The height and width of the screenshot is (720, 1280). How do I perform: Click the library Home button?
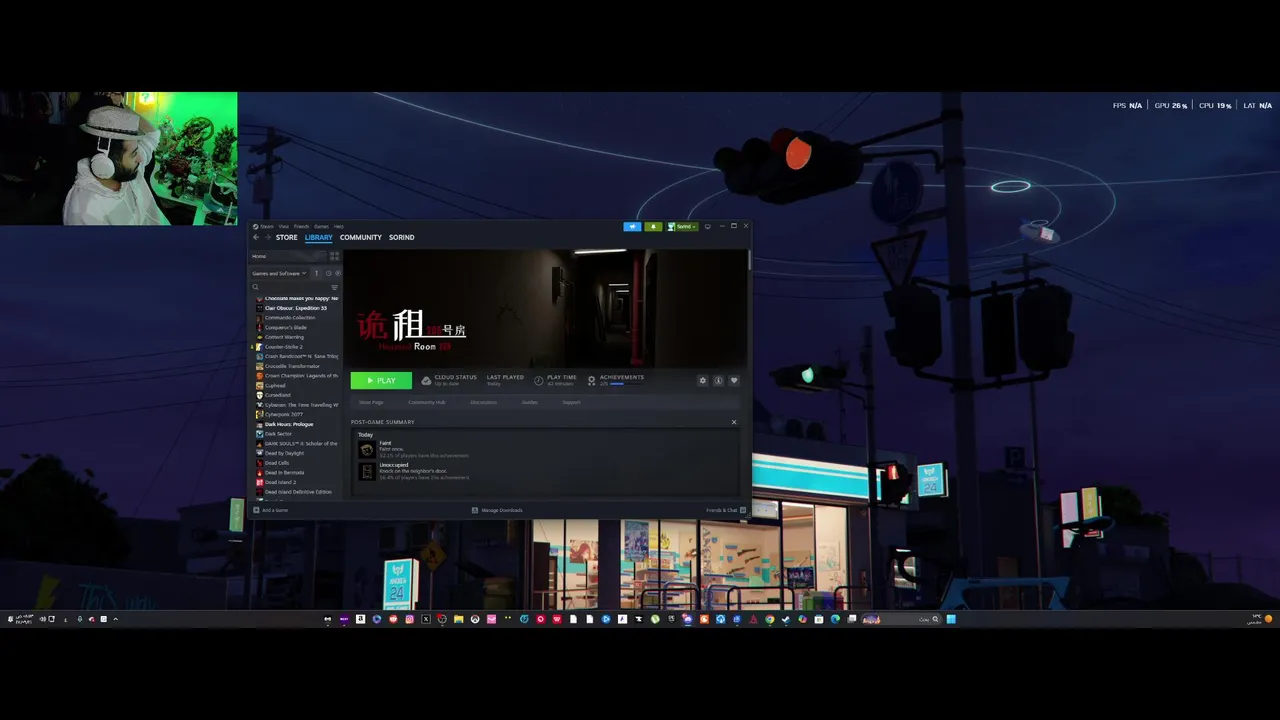290,256
